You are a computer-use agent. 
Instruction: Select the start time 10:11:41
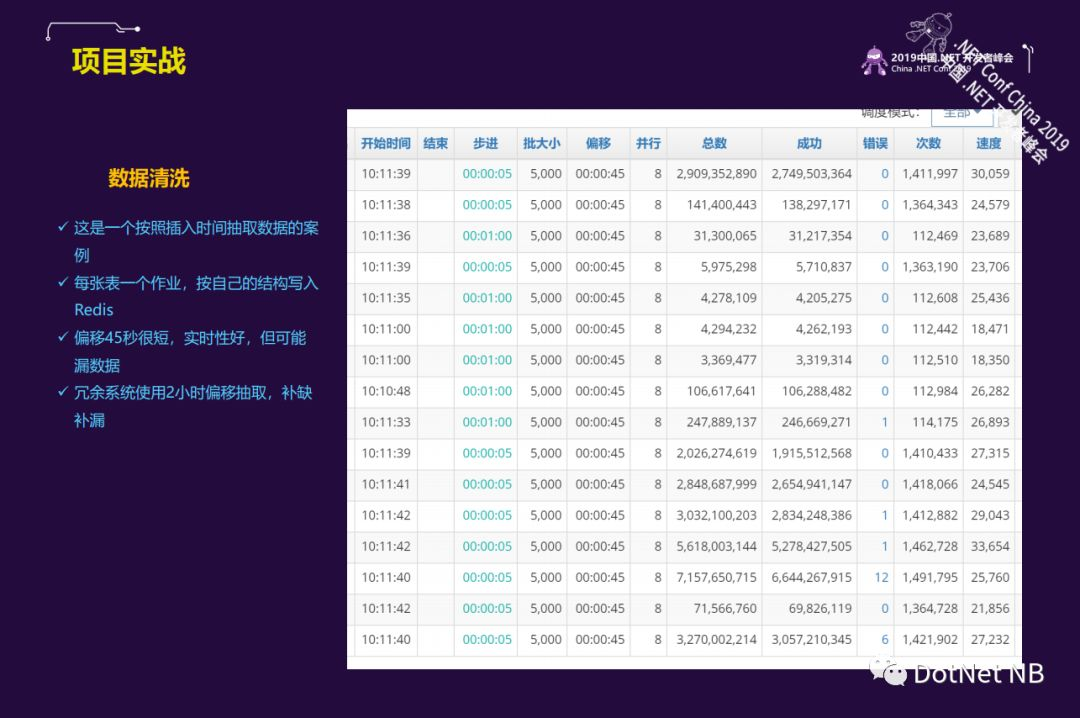click(x=386, y=484)
